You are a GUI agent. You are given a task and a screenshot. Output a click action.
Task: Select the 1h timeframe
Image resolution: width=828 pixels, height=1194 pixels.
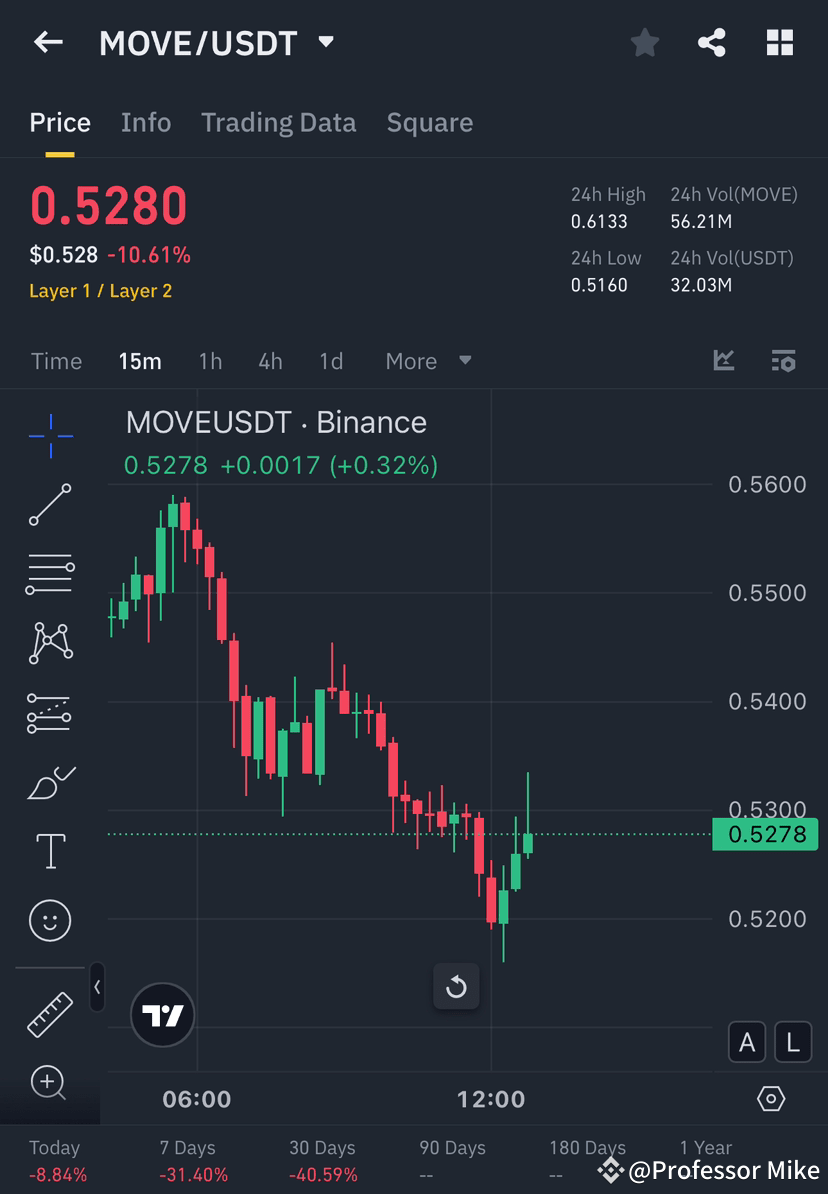point(210,361)
